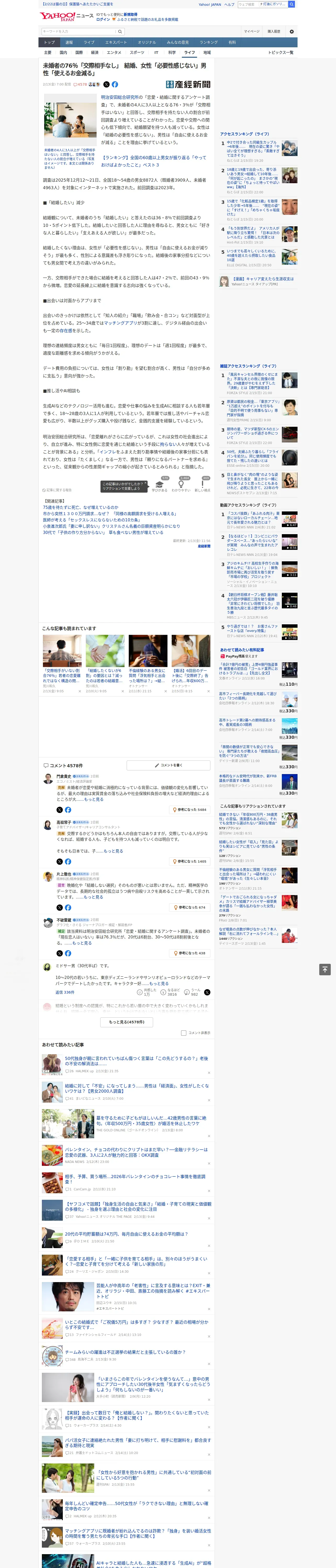Select the 科学 category
The width and height of the screenshot is (336, 1568).
click(x=172, y=52)
